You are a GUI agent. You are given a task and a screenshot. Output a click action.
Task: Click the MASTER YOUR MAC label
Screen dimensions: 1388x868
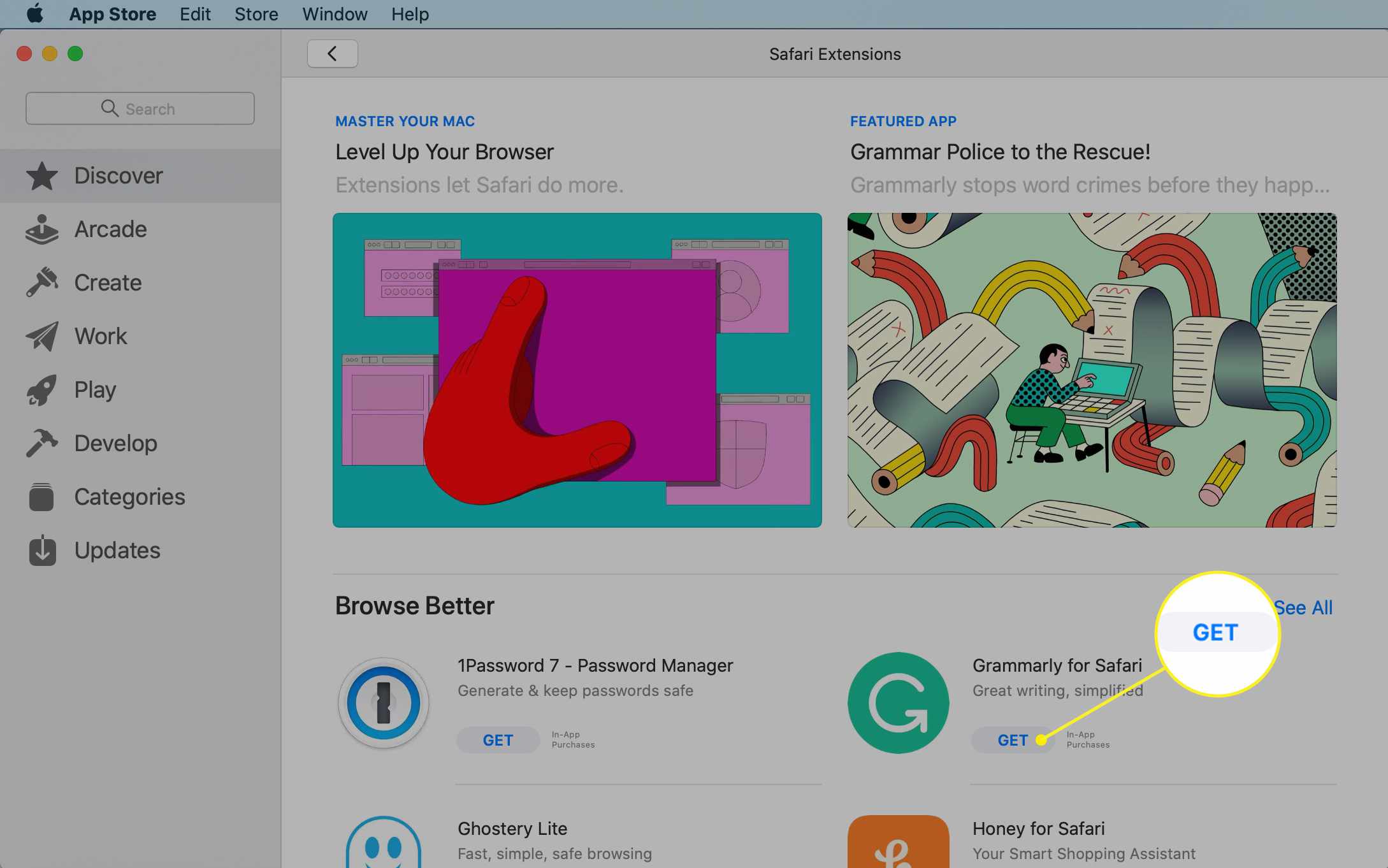click(405, 121)
